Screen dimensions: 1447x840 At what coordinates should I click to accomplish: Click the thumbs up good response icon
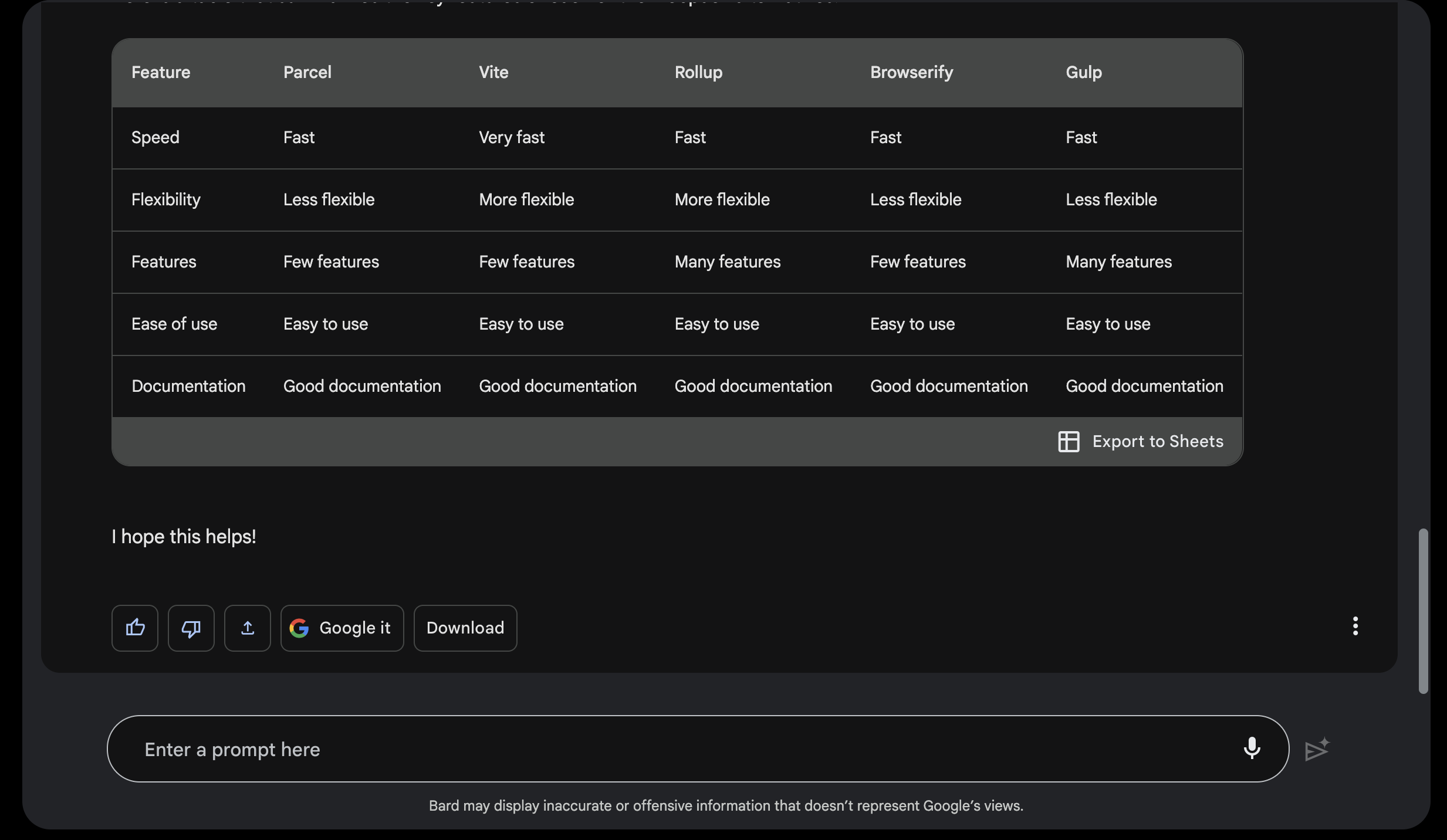click(x=135, y=628)
